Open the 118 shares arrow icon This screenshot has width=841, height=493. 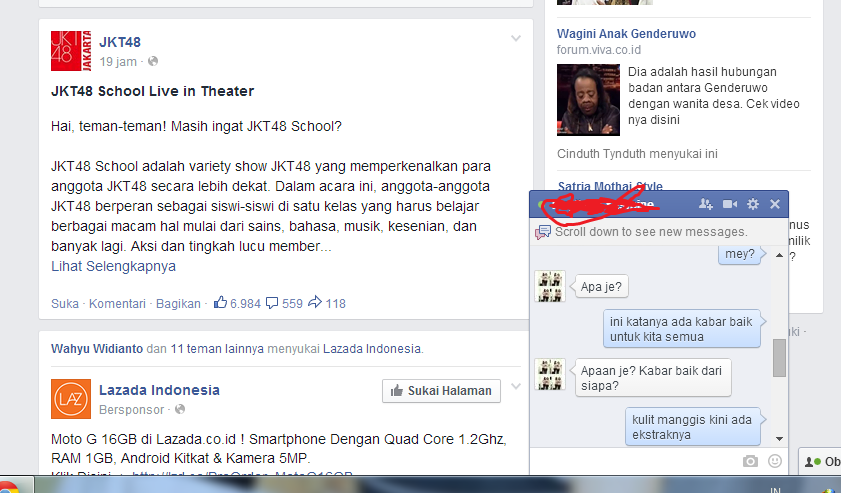pyautogui.click(x=327, y=303)
